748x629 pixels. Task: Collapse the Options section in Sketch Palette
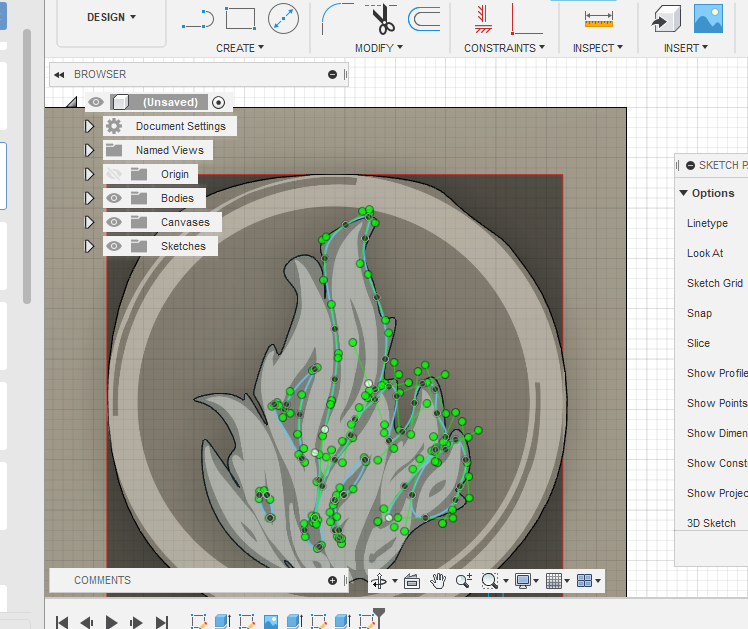(683, 193)
